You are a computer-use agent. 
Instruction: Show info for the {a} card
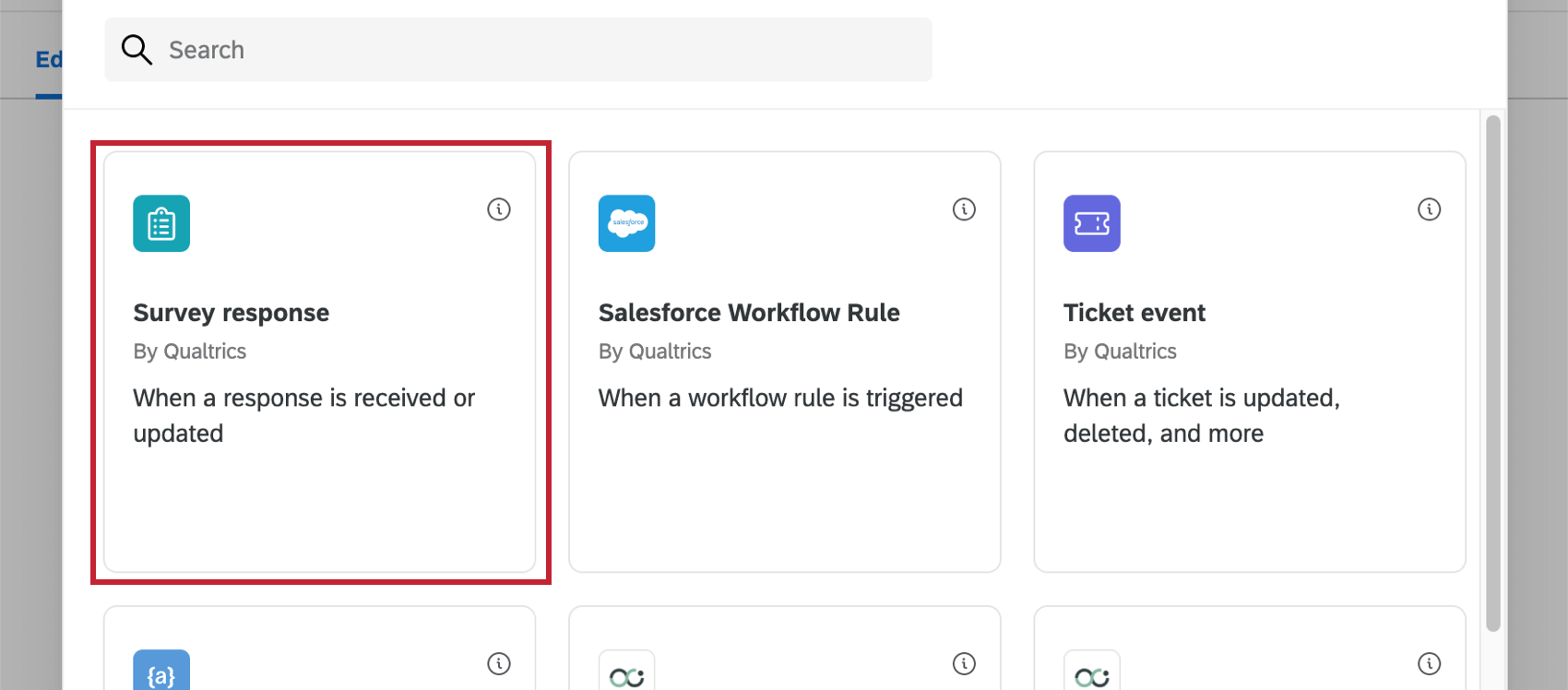[x=499, y=663]
